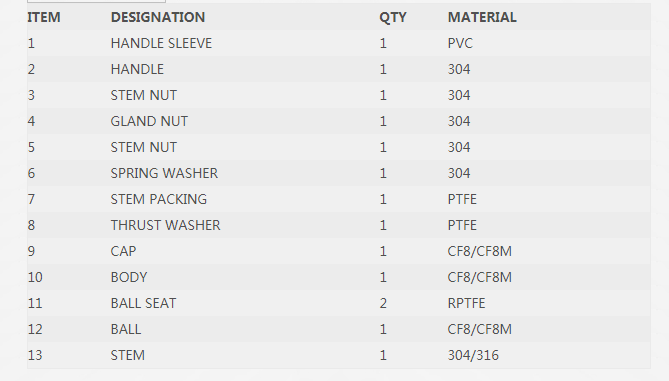Image resolution: width=669 pixels, height=381 pixels.
Task: Select the THRUST WASHER designation cell
Action: [166, 225]
